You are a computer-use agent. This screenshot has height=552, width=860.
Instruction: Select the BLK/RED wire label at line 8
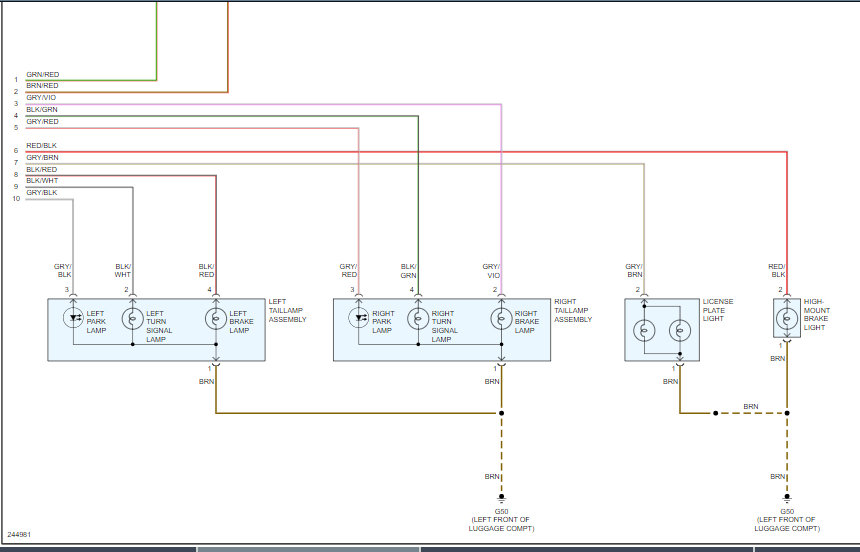[41, 170]
